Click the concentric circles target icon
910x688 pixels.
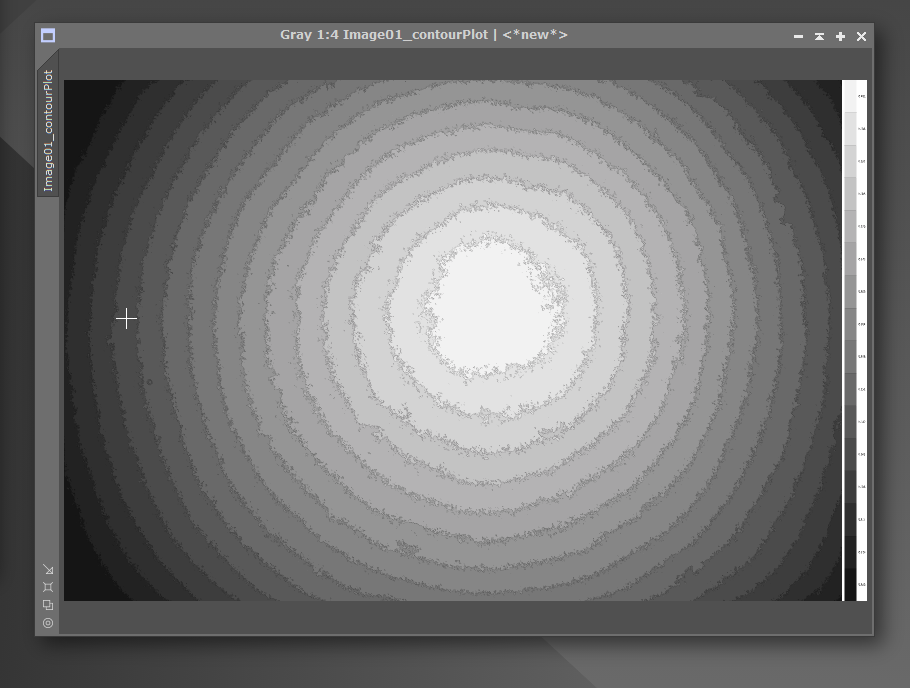point(48,623)
